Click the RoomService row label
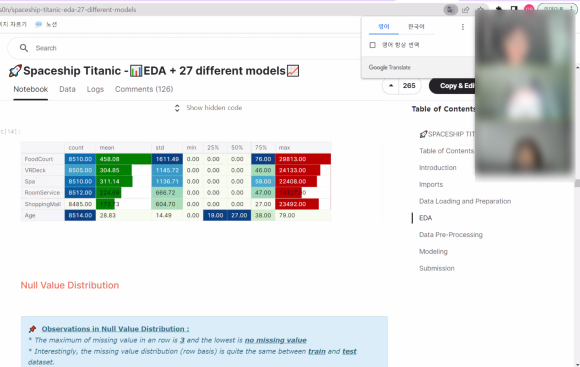580x367 pixels. coord(42,193)
